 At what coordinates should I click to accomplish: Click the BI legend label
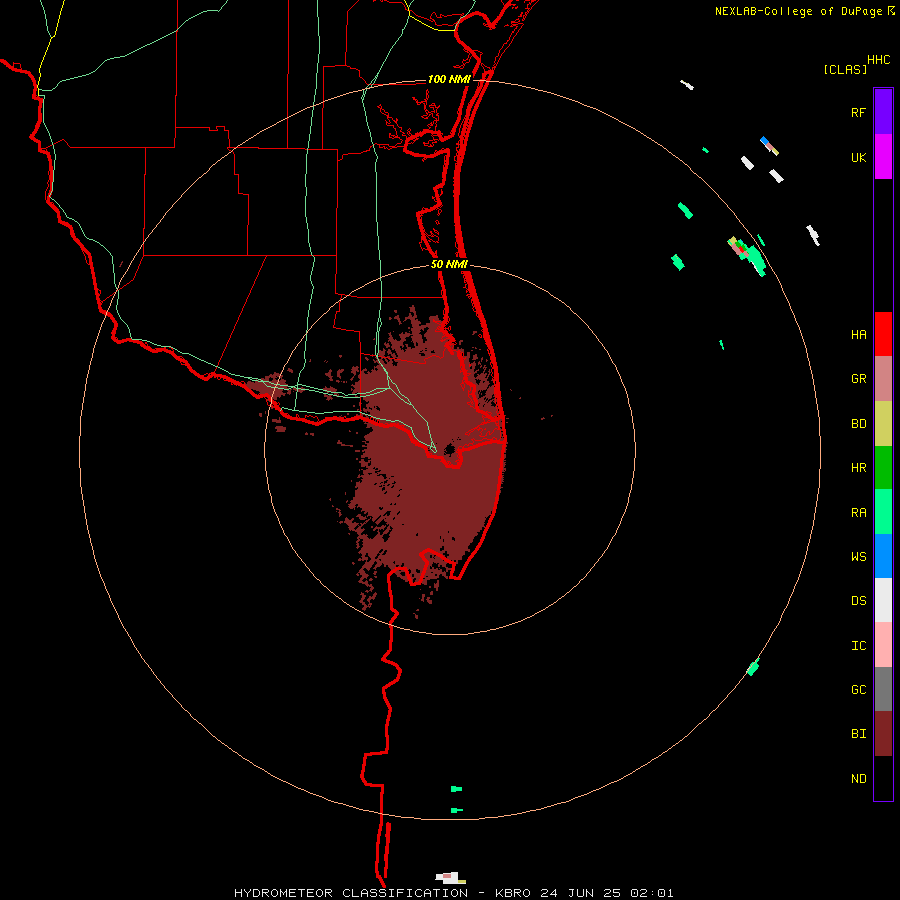click(858, 734)
